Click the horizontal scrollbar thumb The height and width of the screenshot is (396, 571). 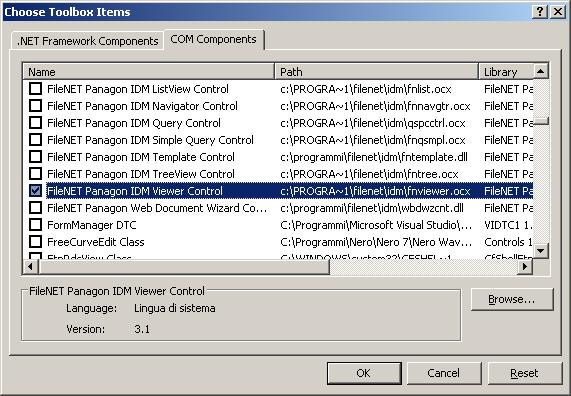click(184, 267)
